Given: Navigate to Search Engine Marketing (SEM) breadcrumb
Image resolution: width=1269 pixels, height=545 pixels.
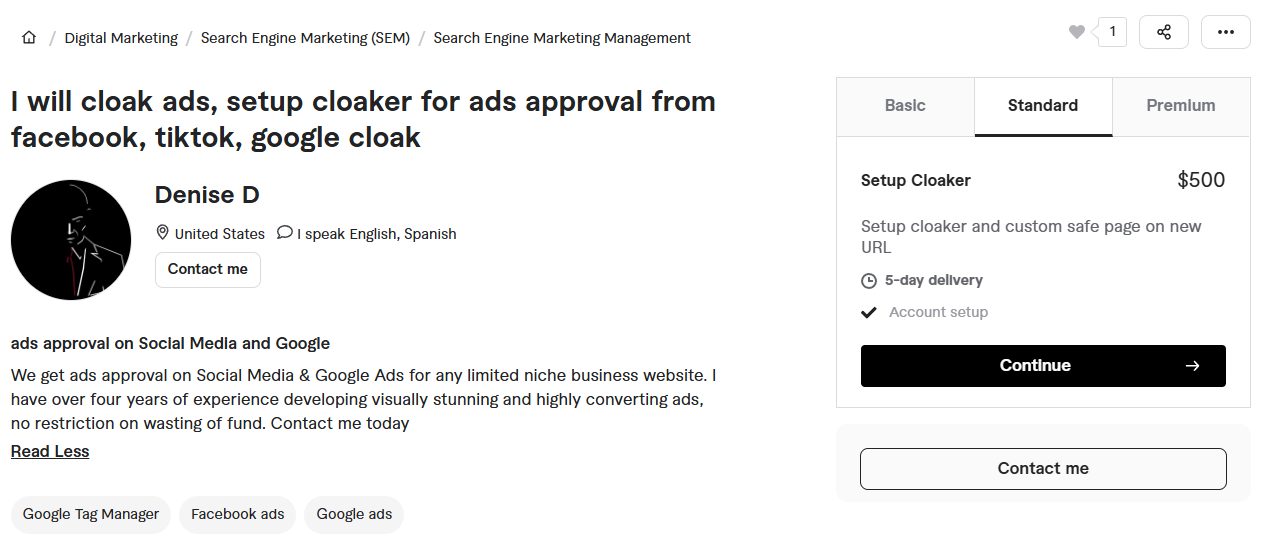Looking at the screenshot, I should (305, 38).
